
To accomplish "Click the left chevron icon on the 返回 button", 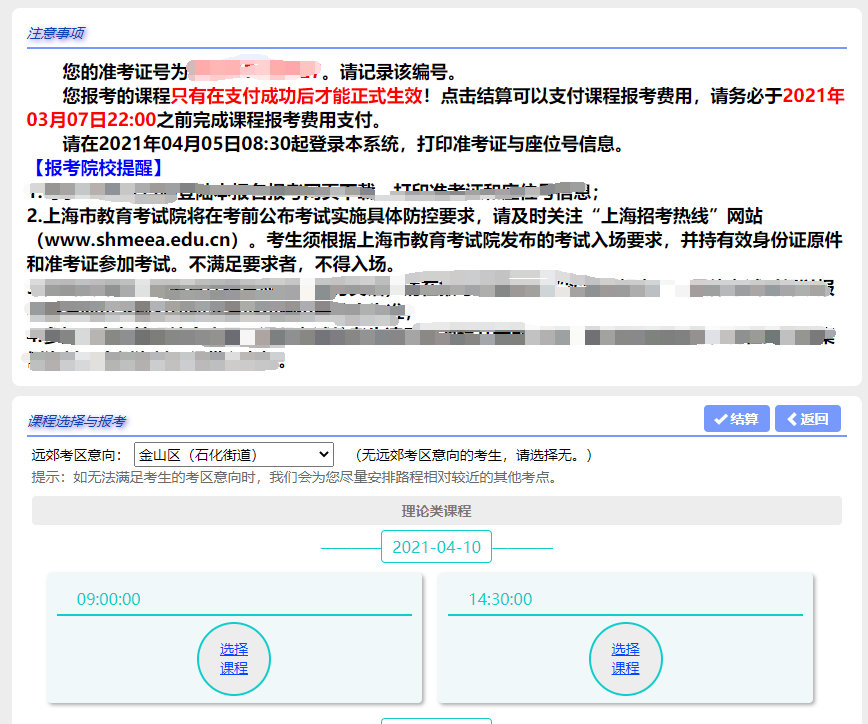I will tap(793, 418).
